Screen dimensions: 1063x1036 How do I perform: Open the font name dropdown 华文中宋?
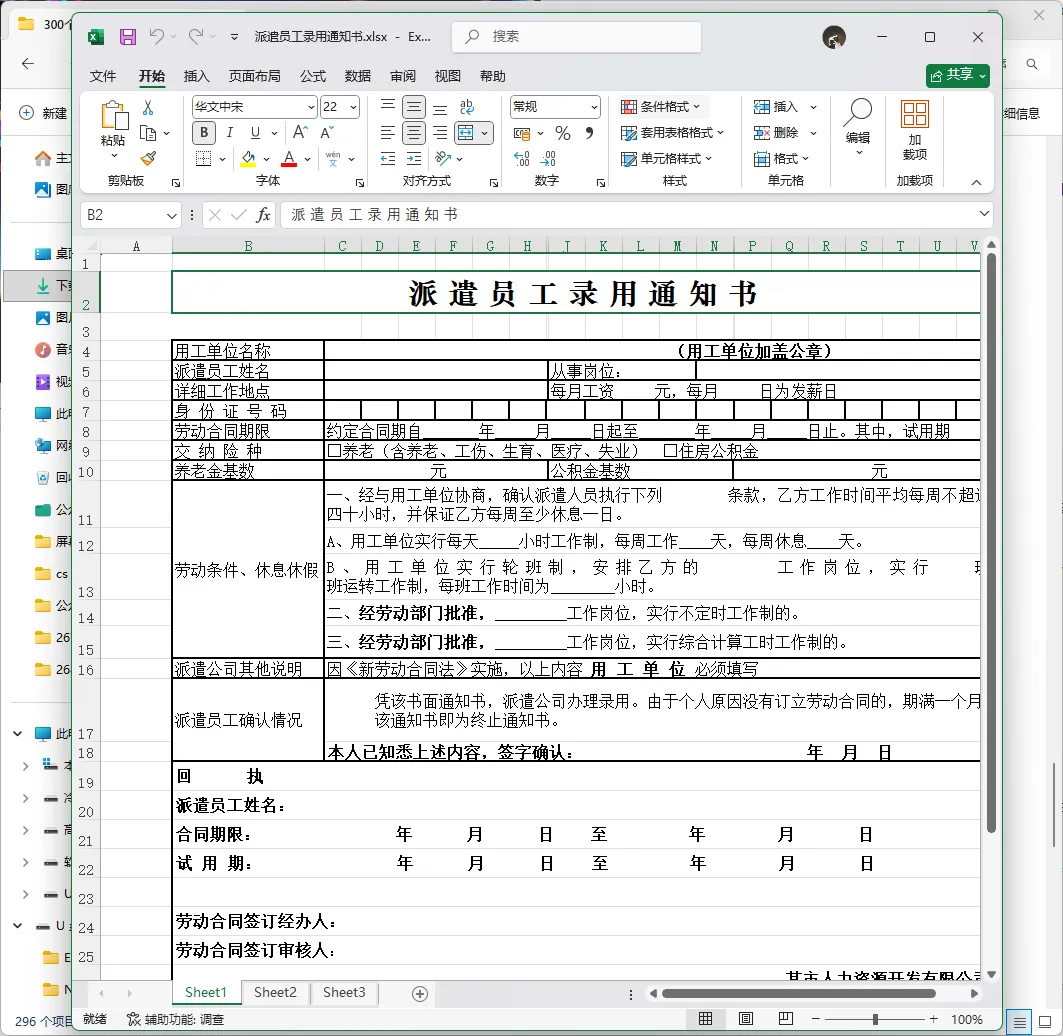[311, 107]
